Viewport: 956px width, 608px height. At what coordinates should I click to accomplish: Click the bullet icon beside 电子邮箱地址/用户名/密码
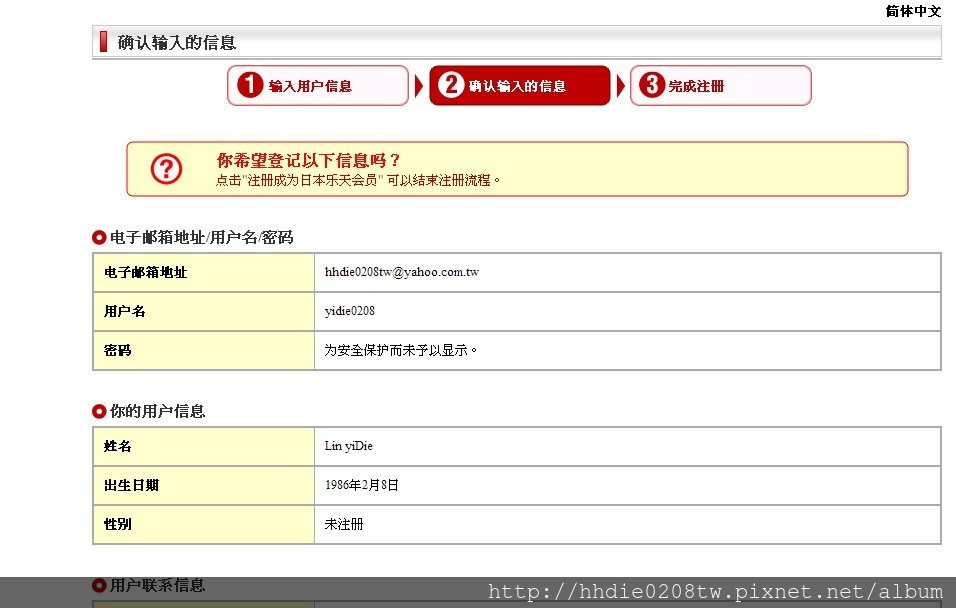point(99,237)
